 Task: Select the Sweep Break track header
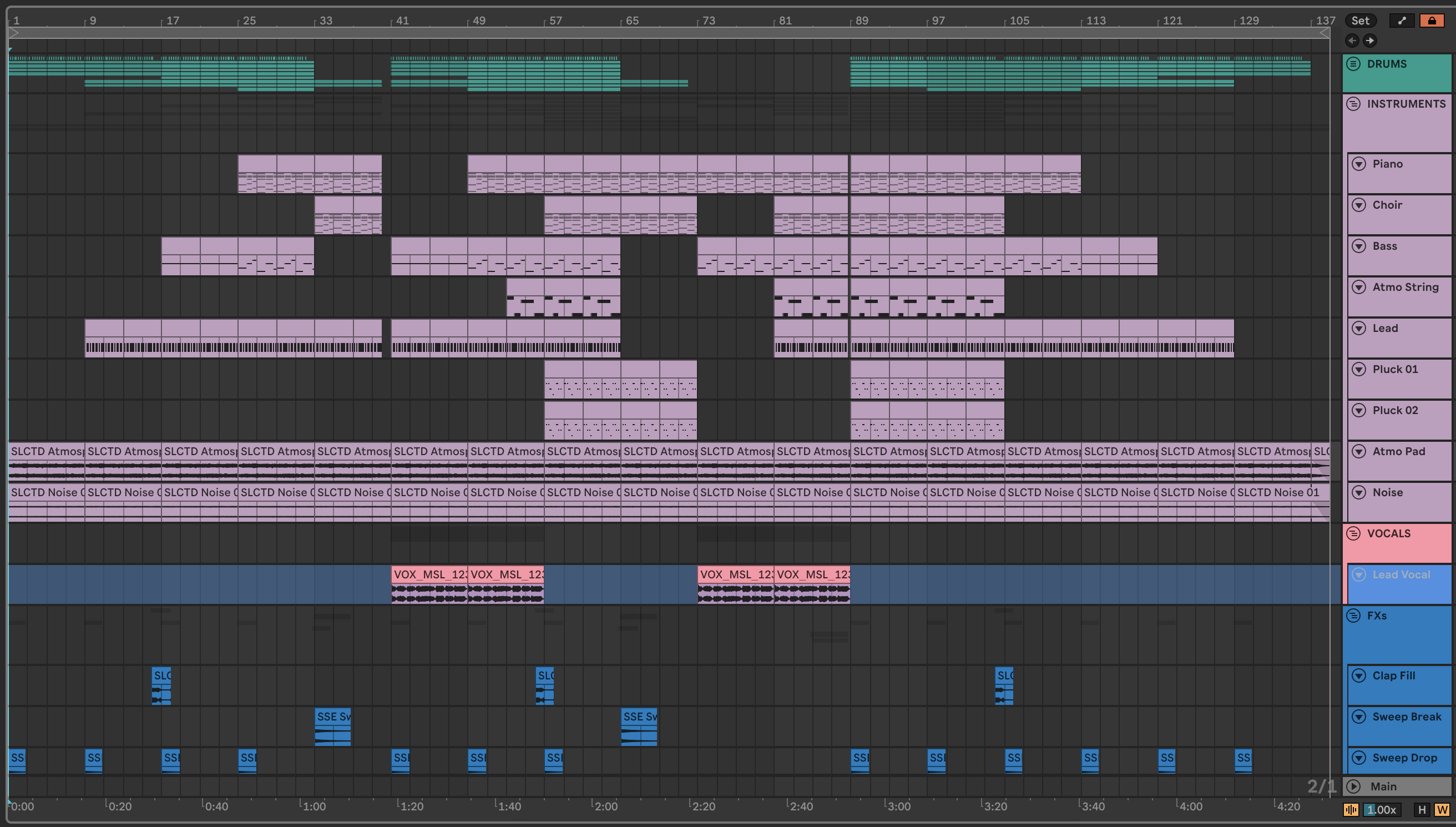1407,717
